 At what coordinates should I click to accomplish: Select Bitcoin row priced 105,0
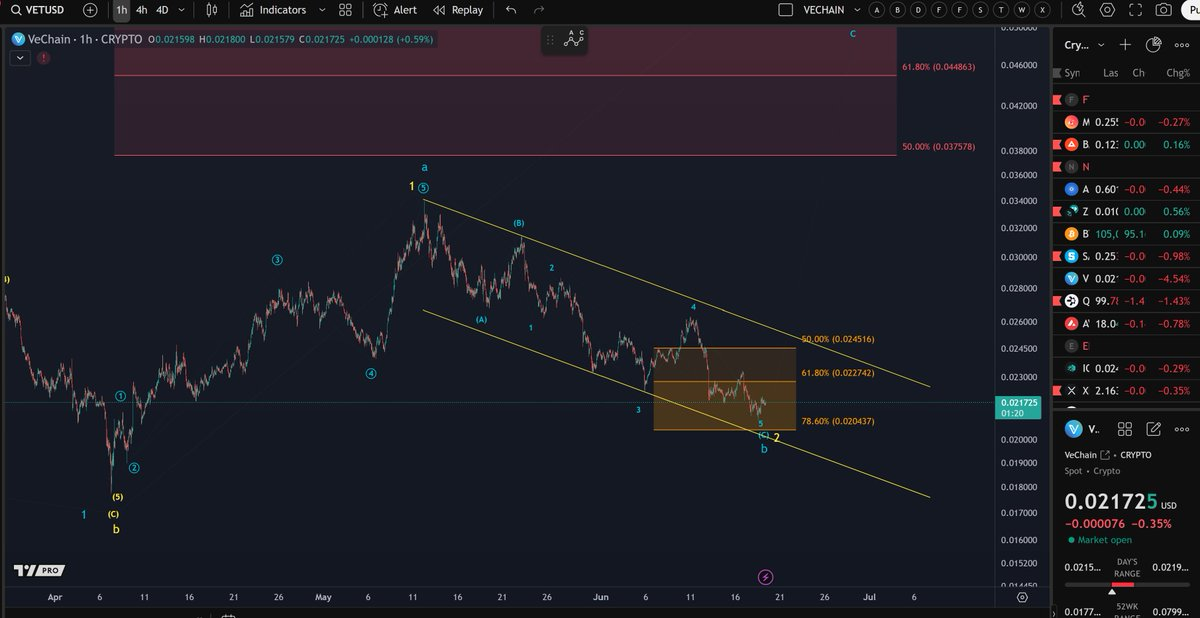pyautogui.click(x=1126, y=234)
